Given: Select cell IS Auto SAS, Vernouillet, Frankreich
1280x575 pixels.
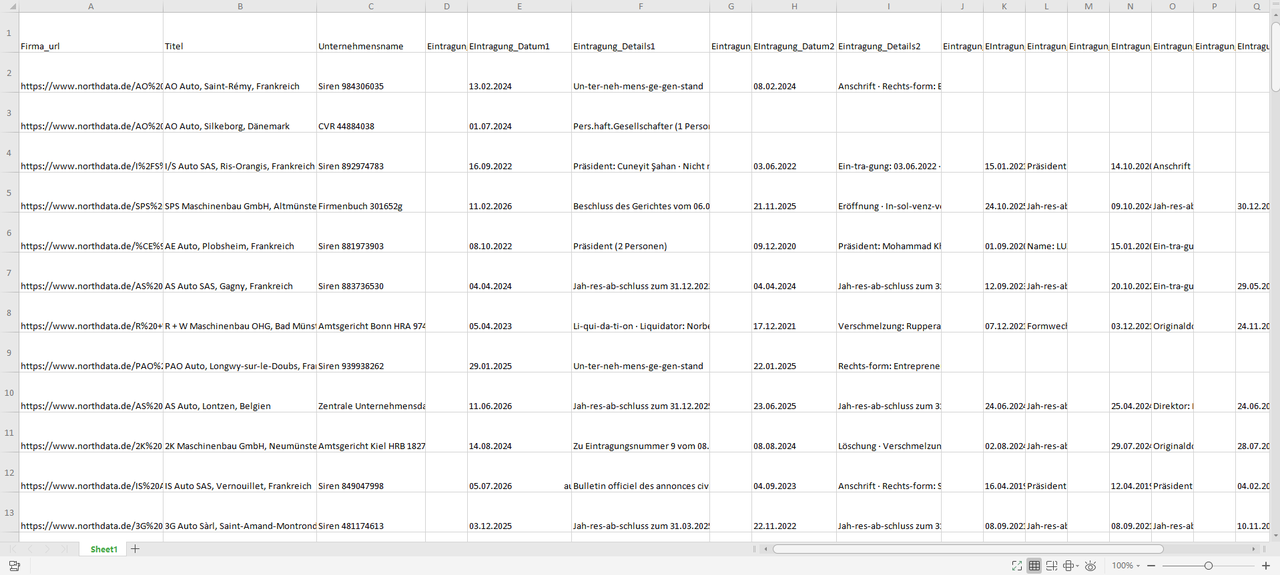Looking at the screenshot, I should (x=240, y=473).
